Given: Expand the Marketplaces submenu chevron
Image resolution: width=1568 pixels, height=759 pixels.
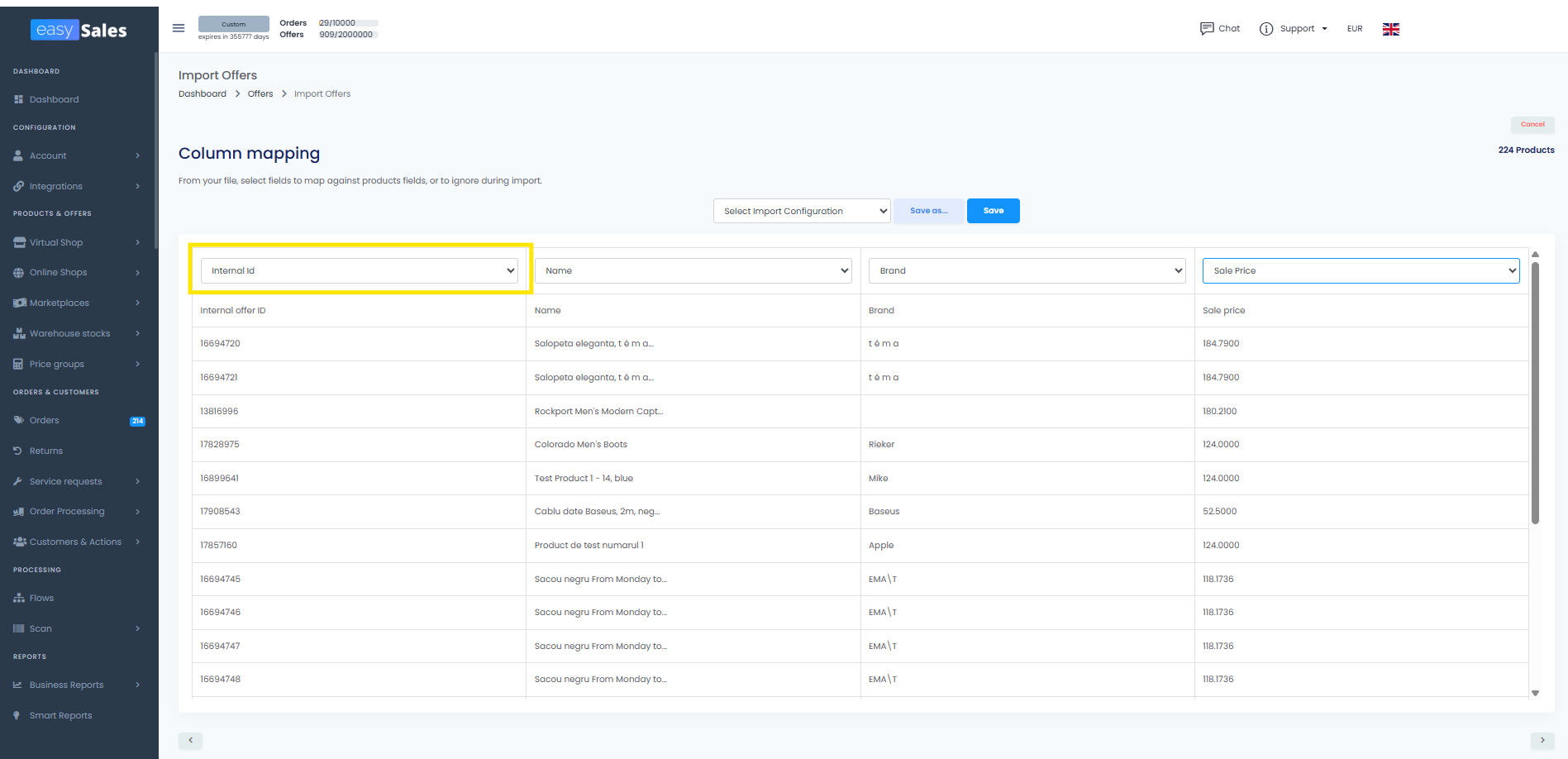Looking at the screenshot, I should [137, 303].
